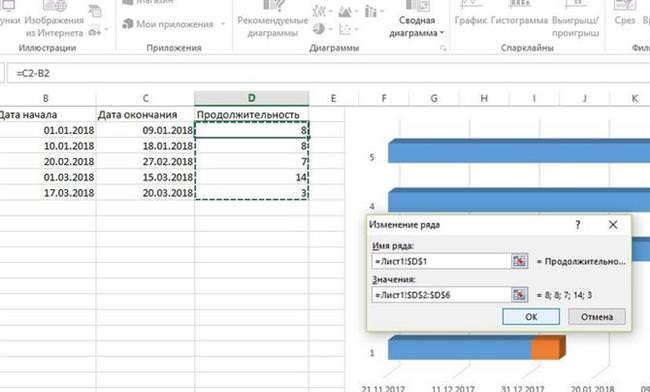This screenshot has width=650, height=392.
Task: Select column C header
Action: click(x=145, y=98)
